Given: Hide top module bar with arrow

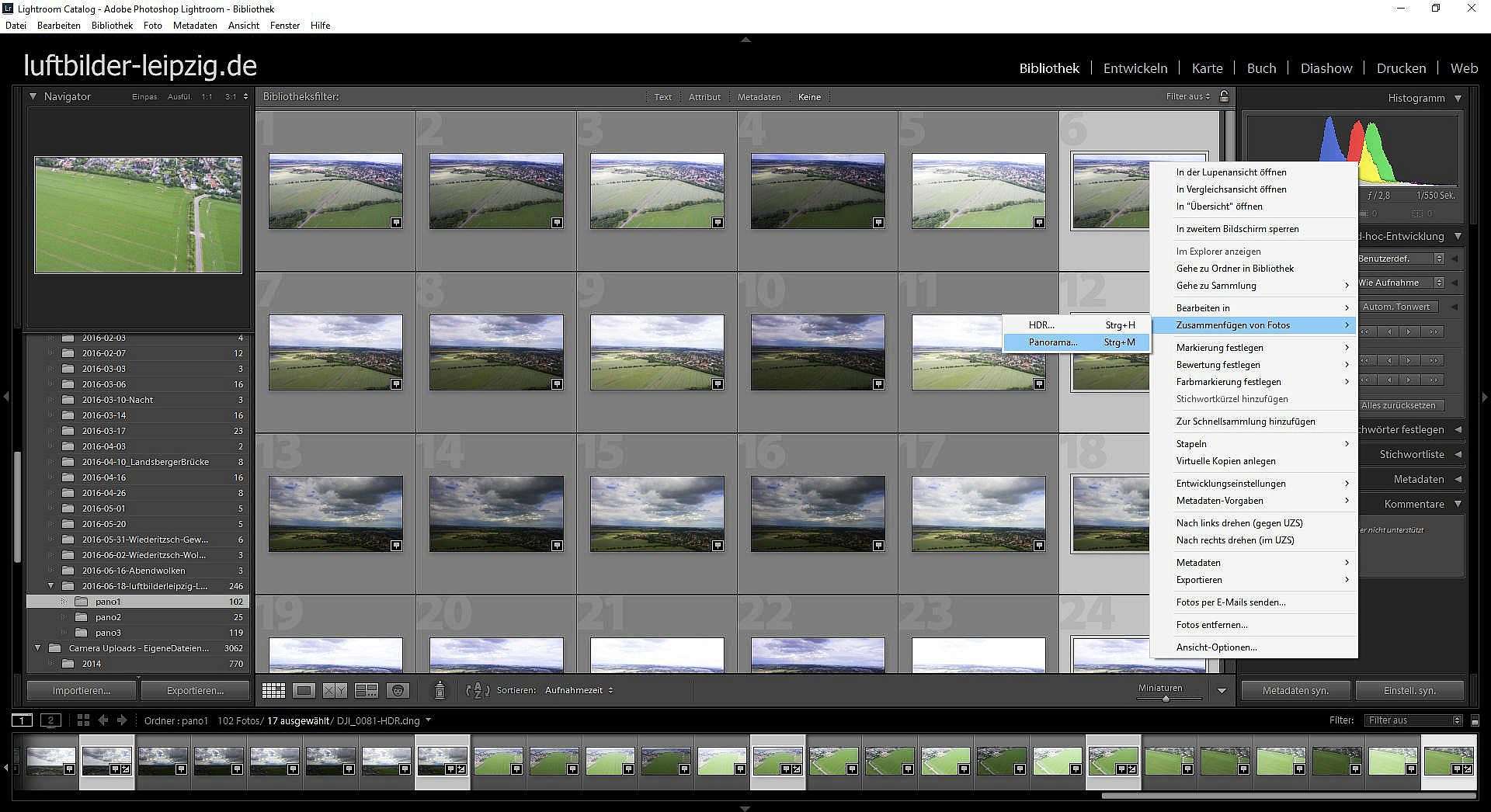Looking at the screenshot, I should pyautogui.click(x=745, y=39).
